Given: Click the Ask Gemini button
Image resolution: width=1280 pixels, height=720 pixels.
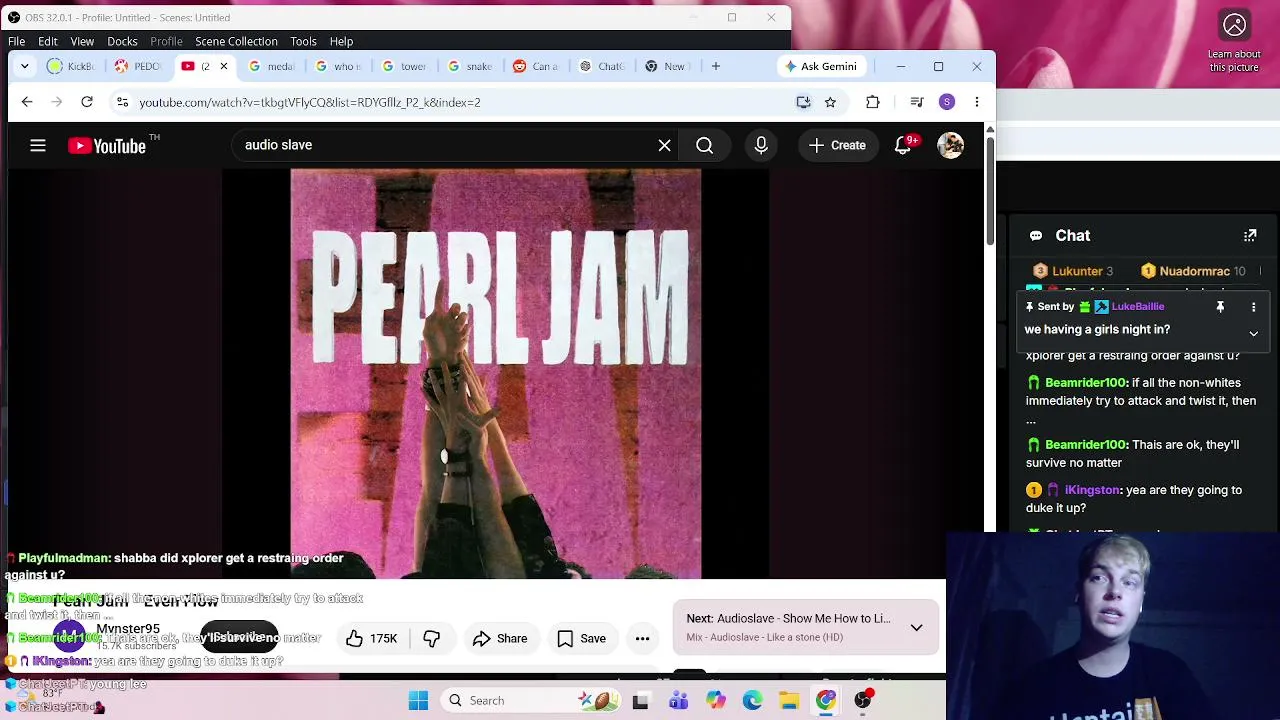Looking at the screenshot, I should click(x=821, y=66).
